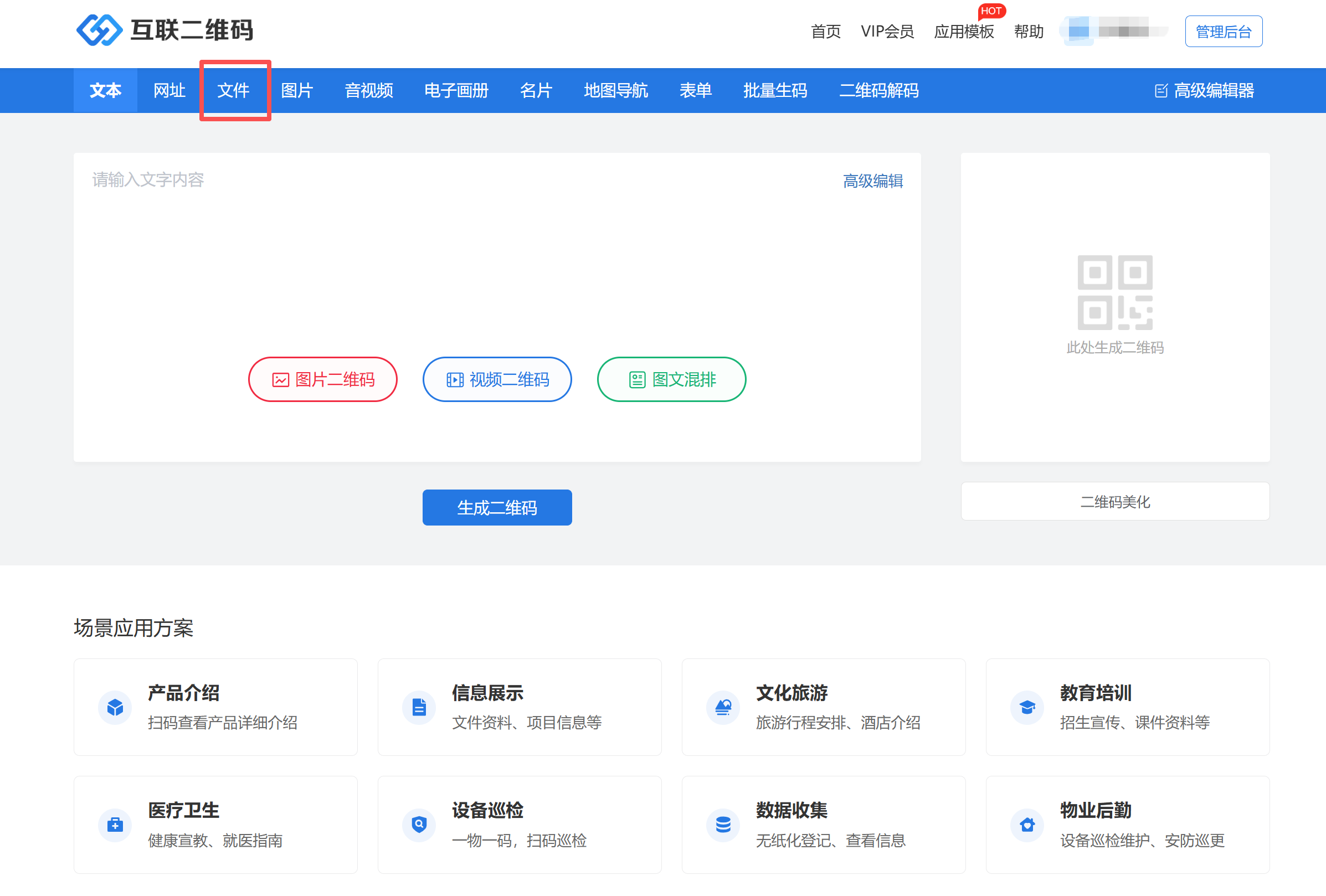Switch to the 音视频 tab
Viewport: 1326px width, 896px height.
(368, 91)
